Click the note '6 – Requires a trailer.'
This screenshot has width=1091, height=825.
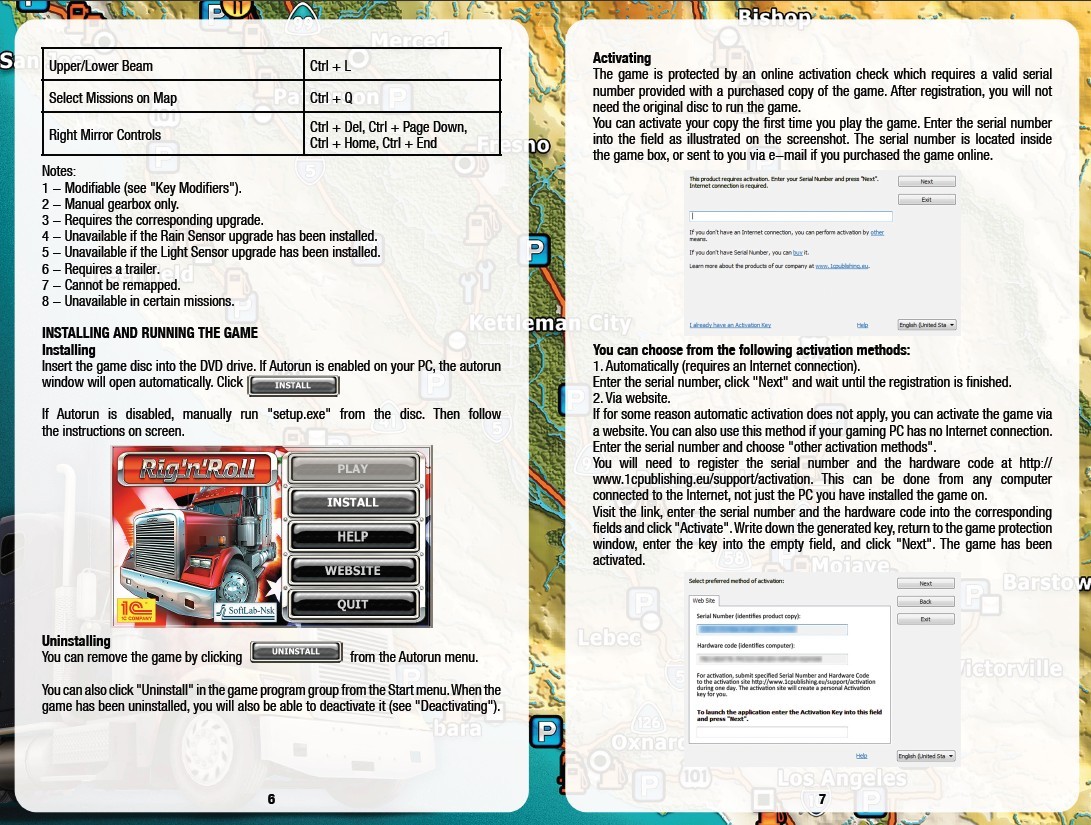coord(101,269)
